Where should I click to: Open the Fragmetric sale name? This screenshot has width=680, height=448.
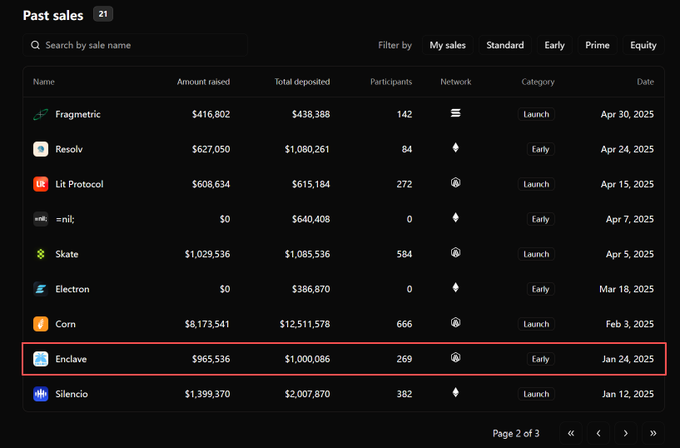pos(78,114)
